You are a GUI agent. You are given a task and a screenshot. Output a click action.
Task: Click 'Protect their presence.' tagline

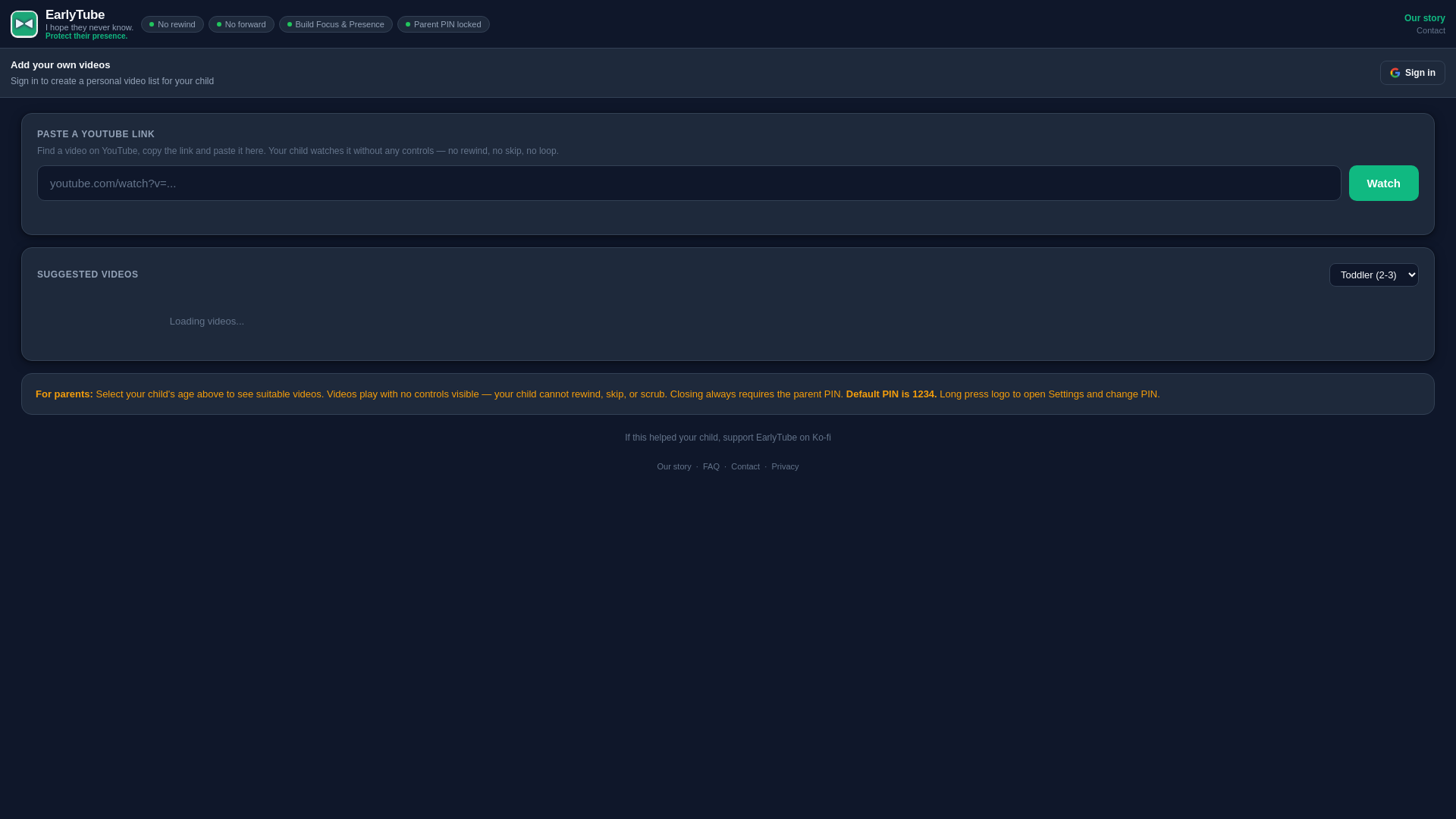tap(86, 36)
